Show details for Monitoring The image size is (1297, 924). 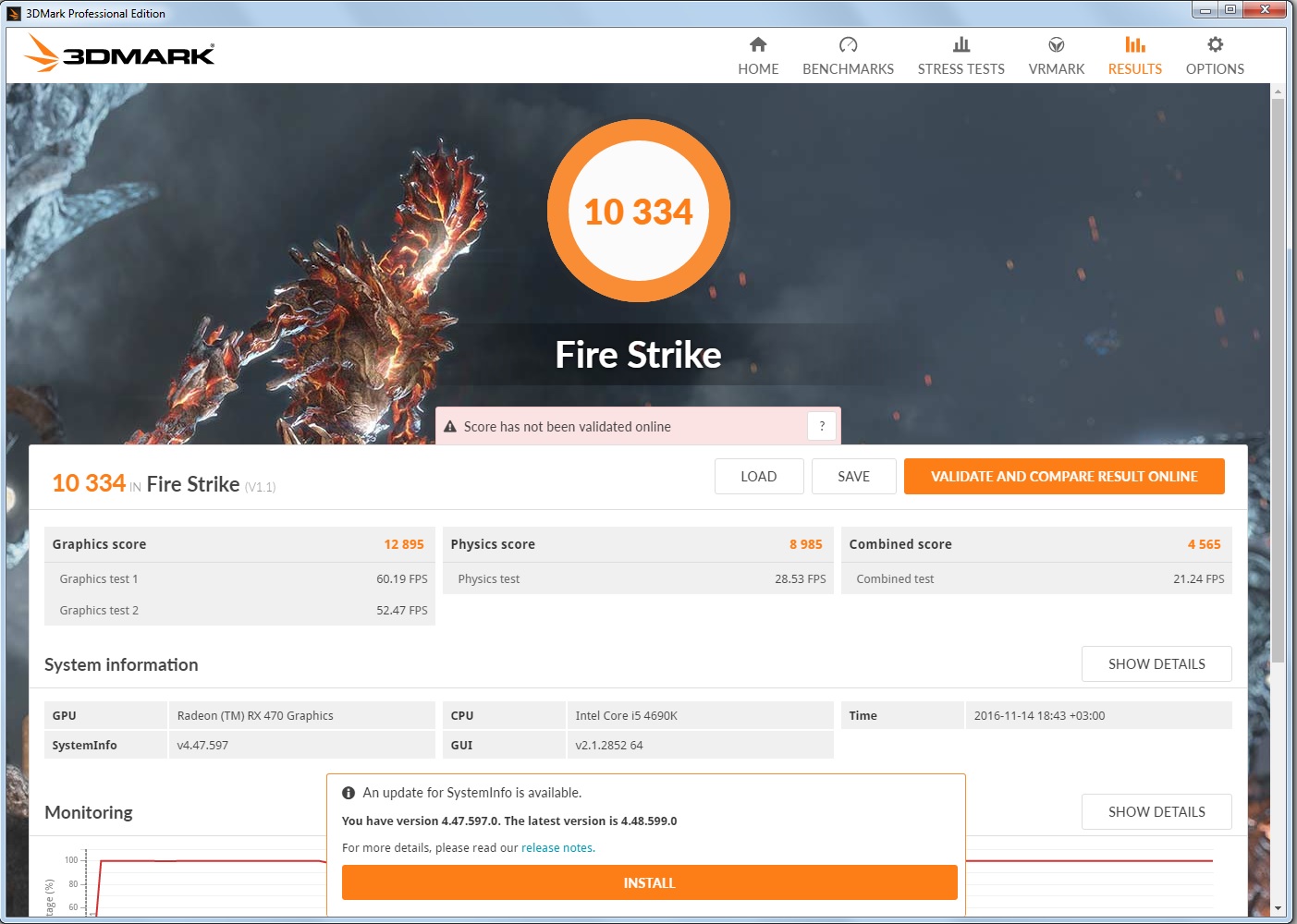point(1156,812)
